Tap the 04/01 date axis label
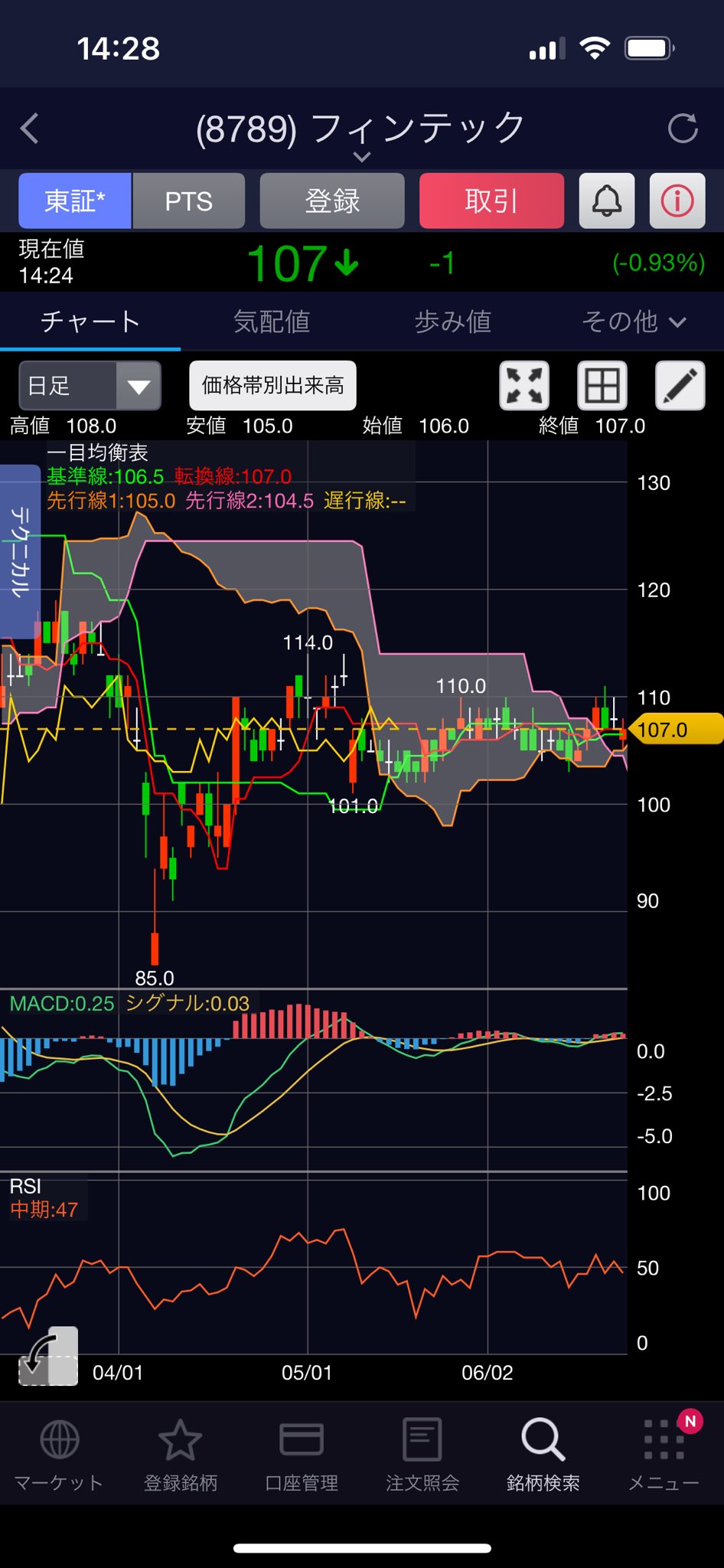Image resolution: width=724 pixels, height=1568 pixels. point(118,1372)
